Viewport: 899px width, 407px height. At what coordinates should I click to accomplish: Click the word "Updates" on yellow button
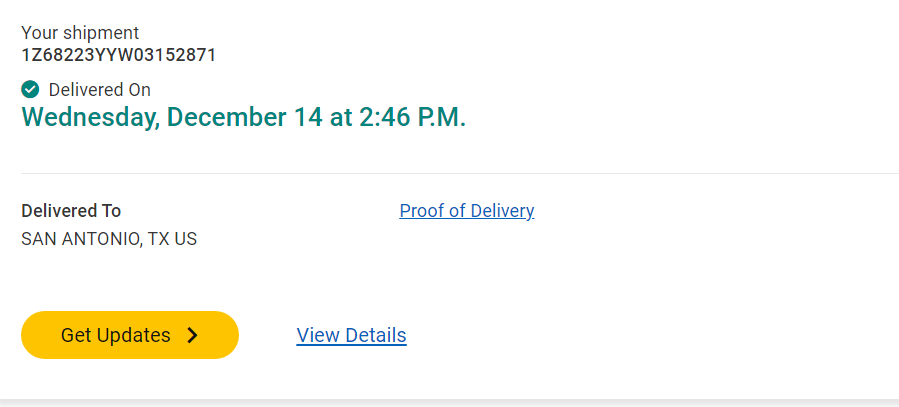click(133, 336)
